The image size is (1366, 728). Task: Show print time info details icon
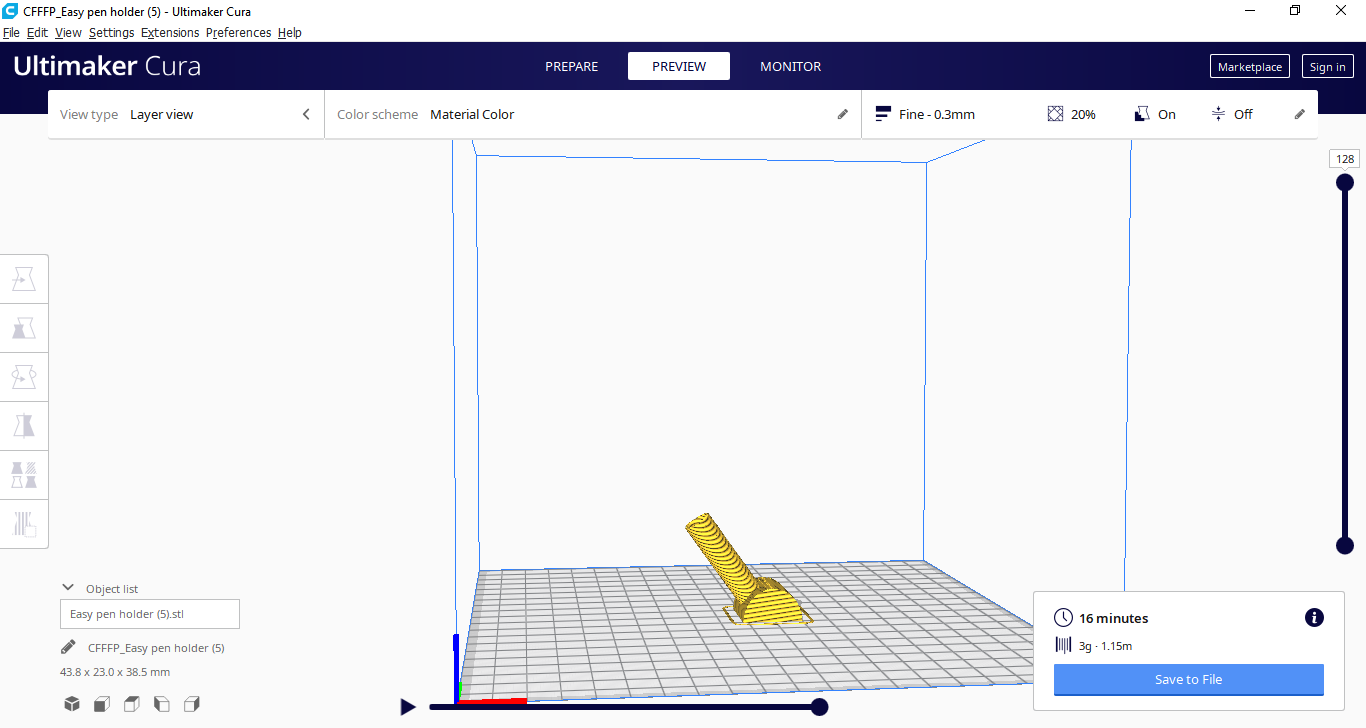(x=1314, y=618)
